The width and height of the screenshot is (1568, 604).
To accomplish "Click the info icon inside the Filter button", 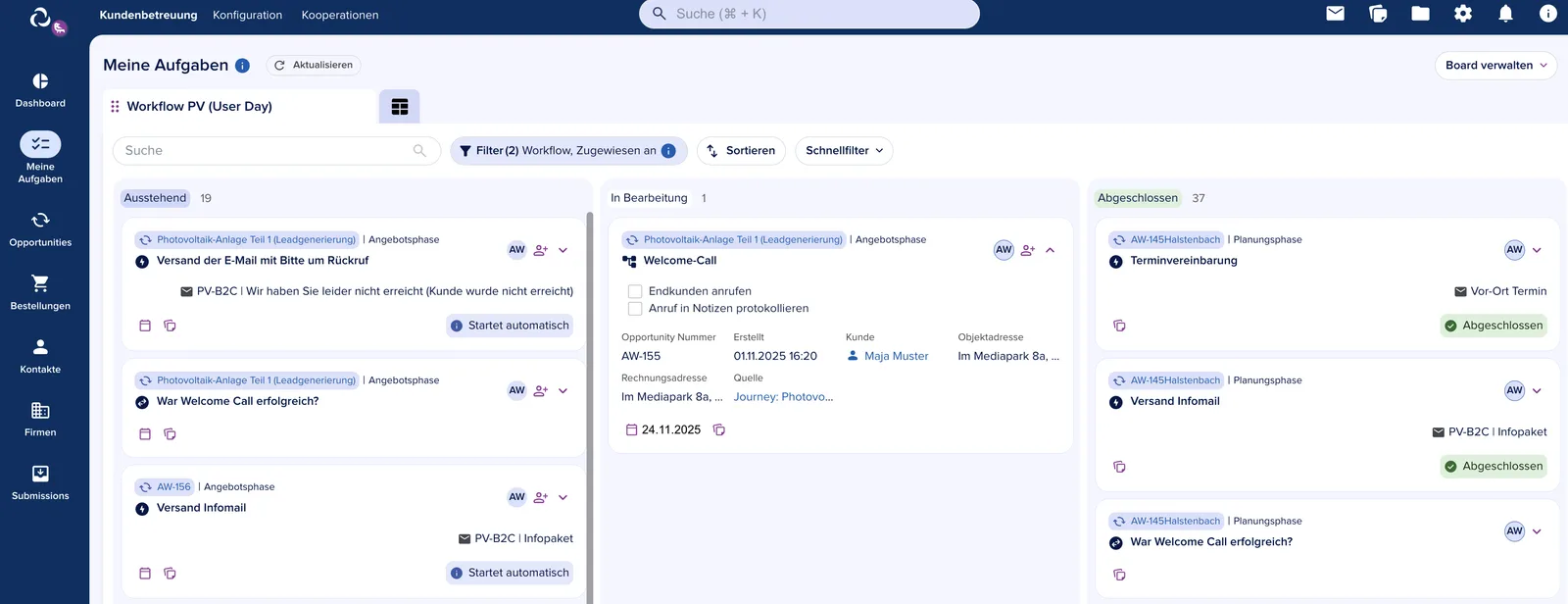I will click(668, 151).
